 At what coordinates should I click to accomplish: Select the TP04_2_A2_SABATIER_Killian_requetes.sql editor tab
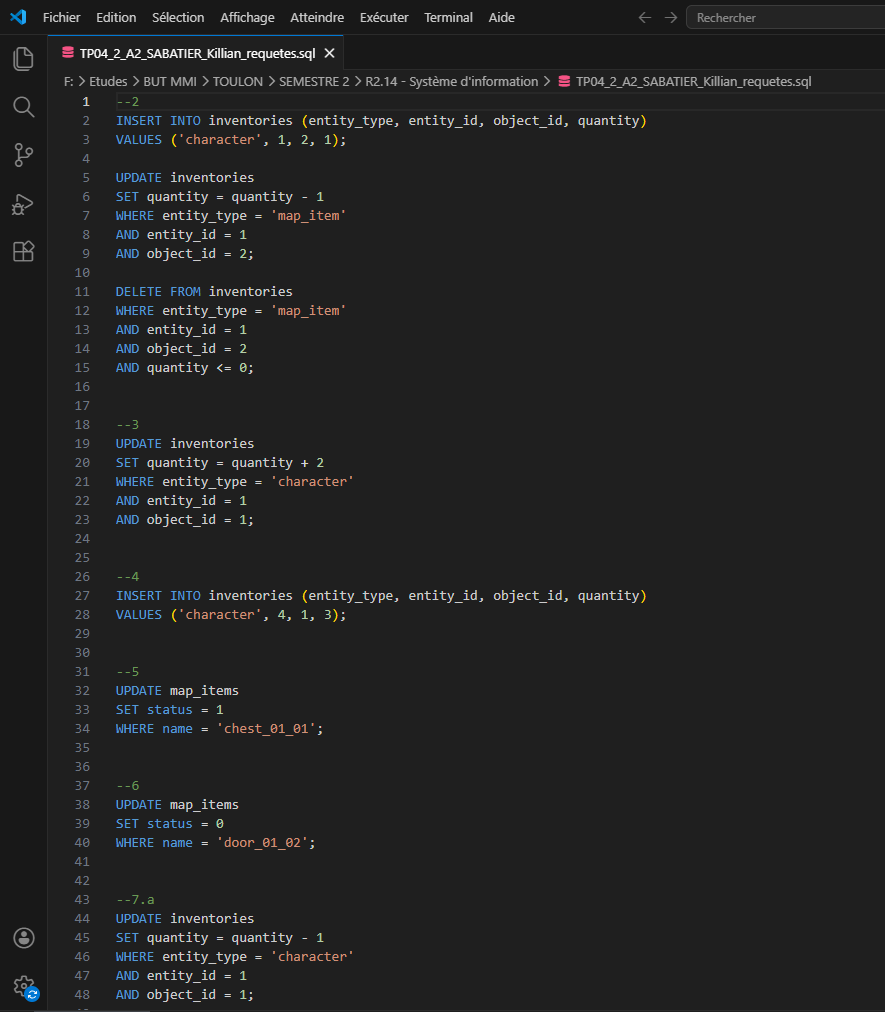click(196, 53)
